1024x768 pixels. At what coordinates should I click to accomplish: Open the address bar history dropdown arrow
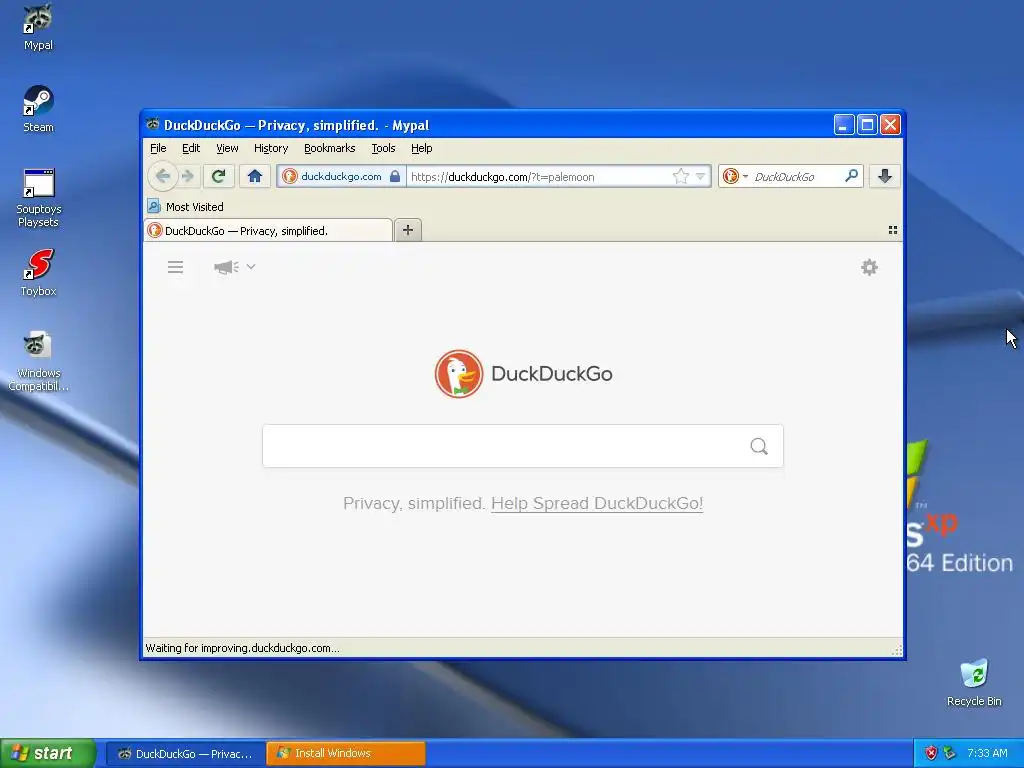700,176
